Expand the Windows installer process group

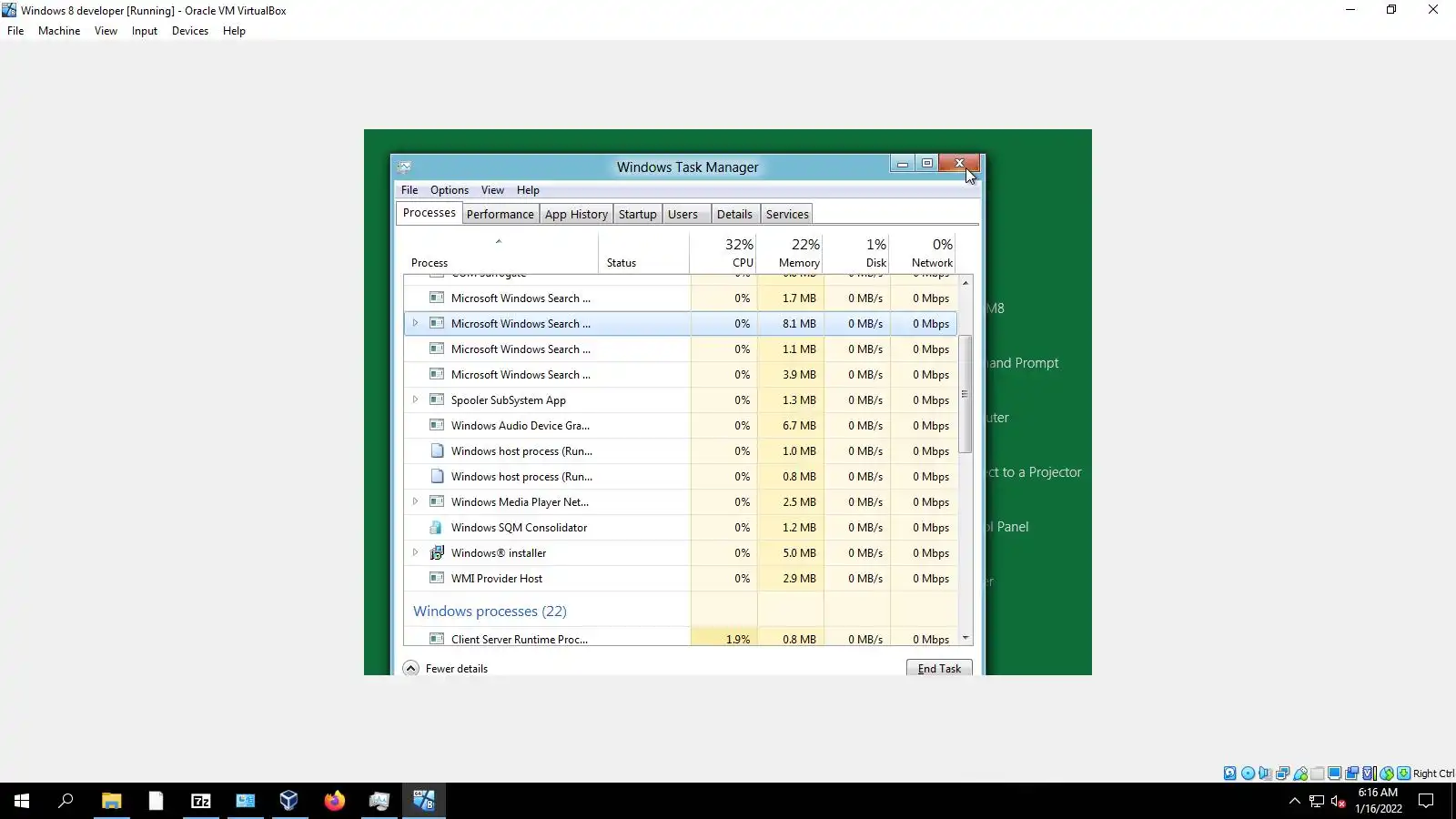click(415, 552)
